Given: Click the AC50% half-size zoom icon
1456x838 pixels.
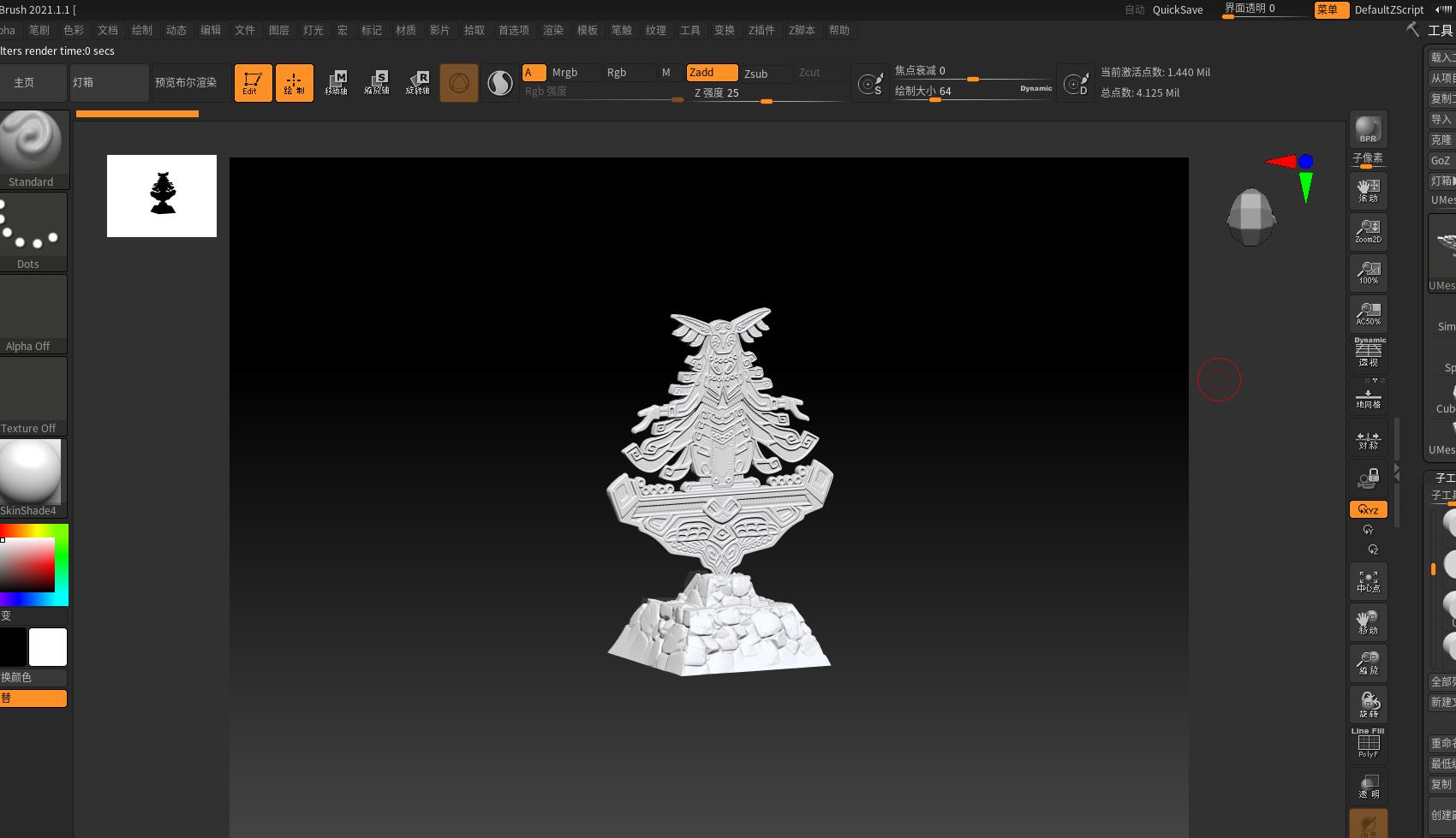Looking at the screenshot, I should click(x=1368, y=313).
